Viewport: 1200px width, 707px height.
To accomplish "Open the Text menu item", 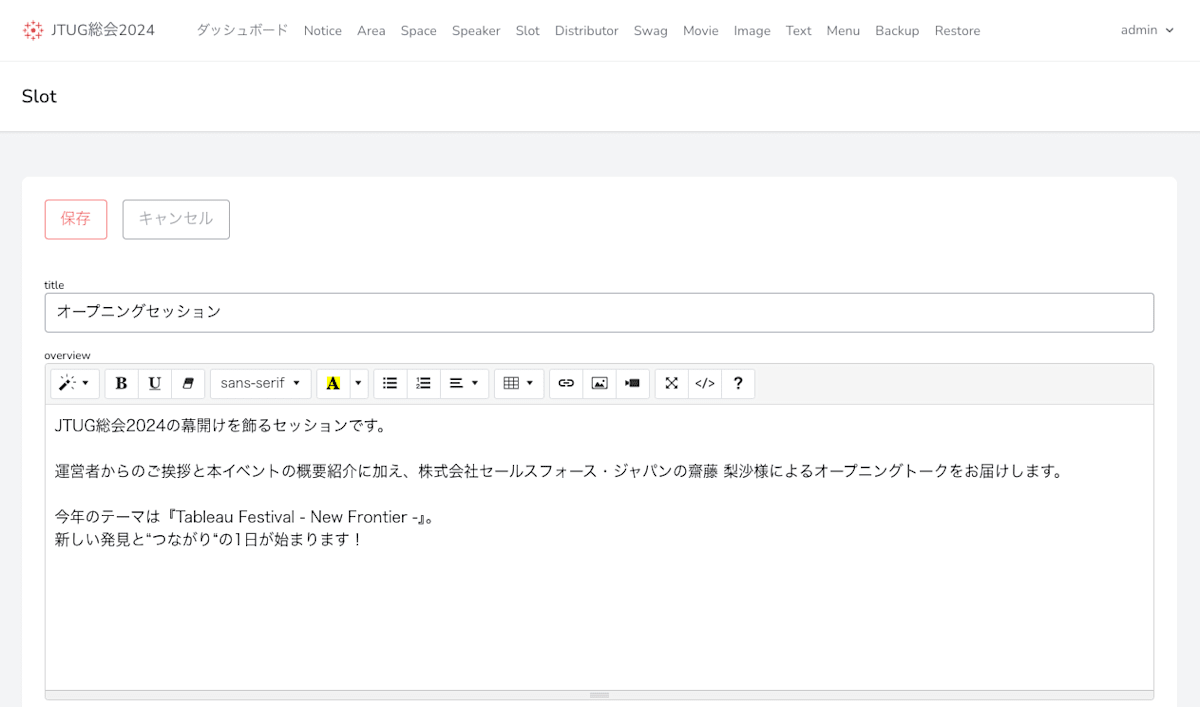I will (799, 30).
